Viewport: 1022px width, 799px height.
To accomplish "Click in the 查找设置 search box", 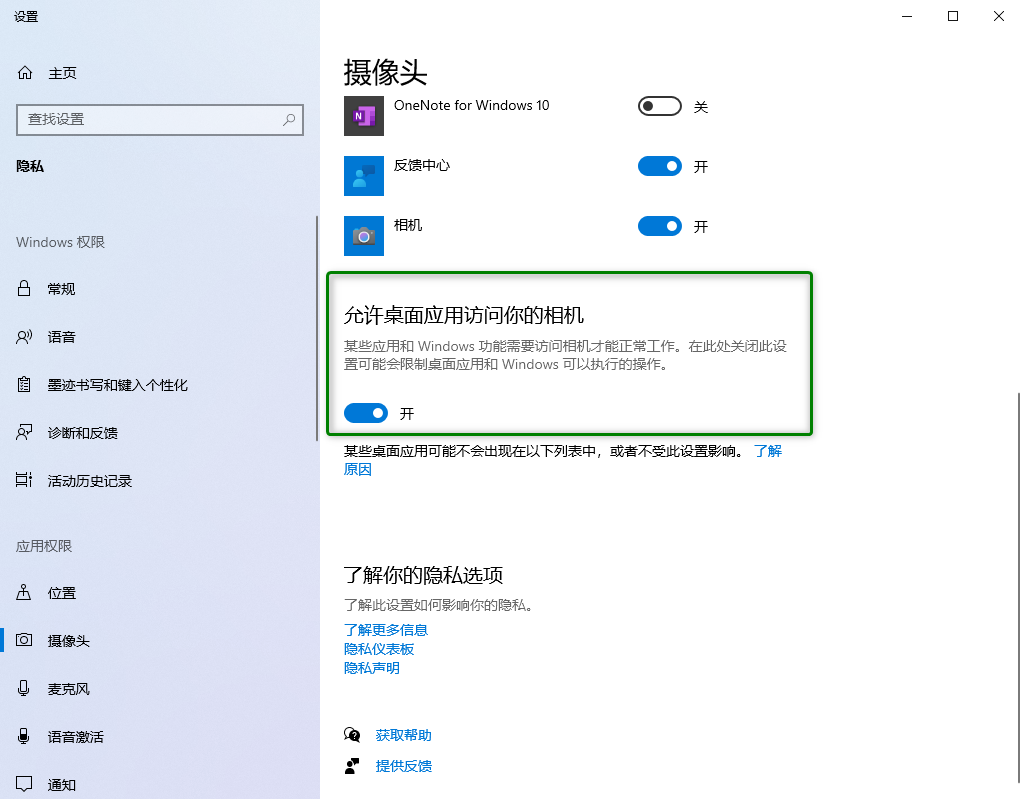I will pos(160,119).
